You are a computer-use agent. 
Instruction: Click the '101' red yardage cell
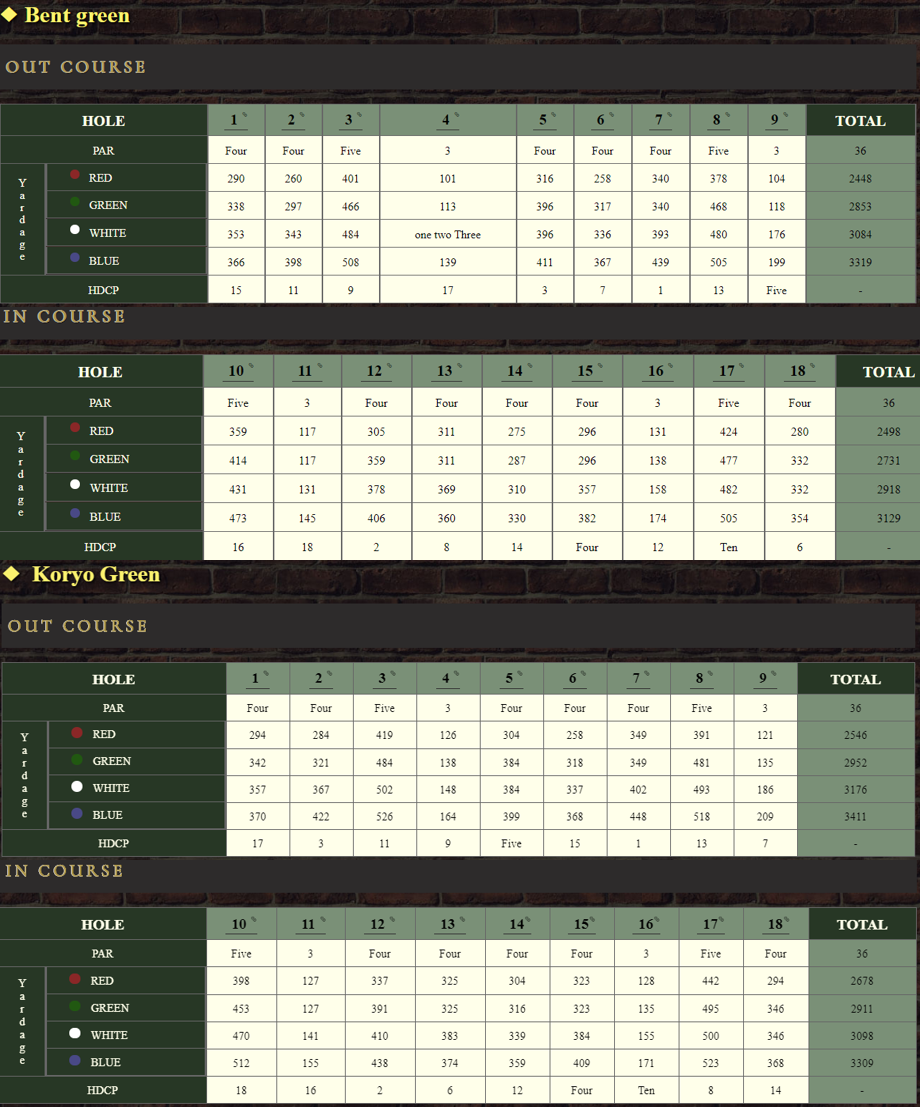pyautogui.click(x=448, y=179)
